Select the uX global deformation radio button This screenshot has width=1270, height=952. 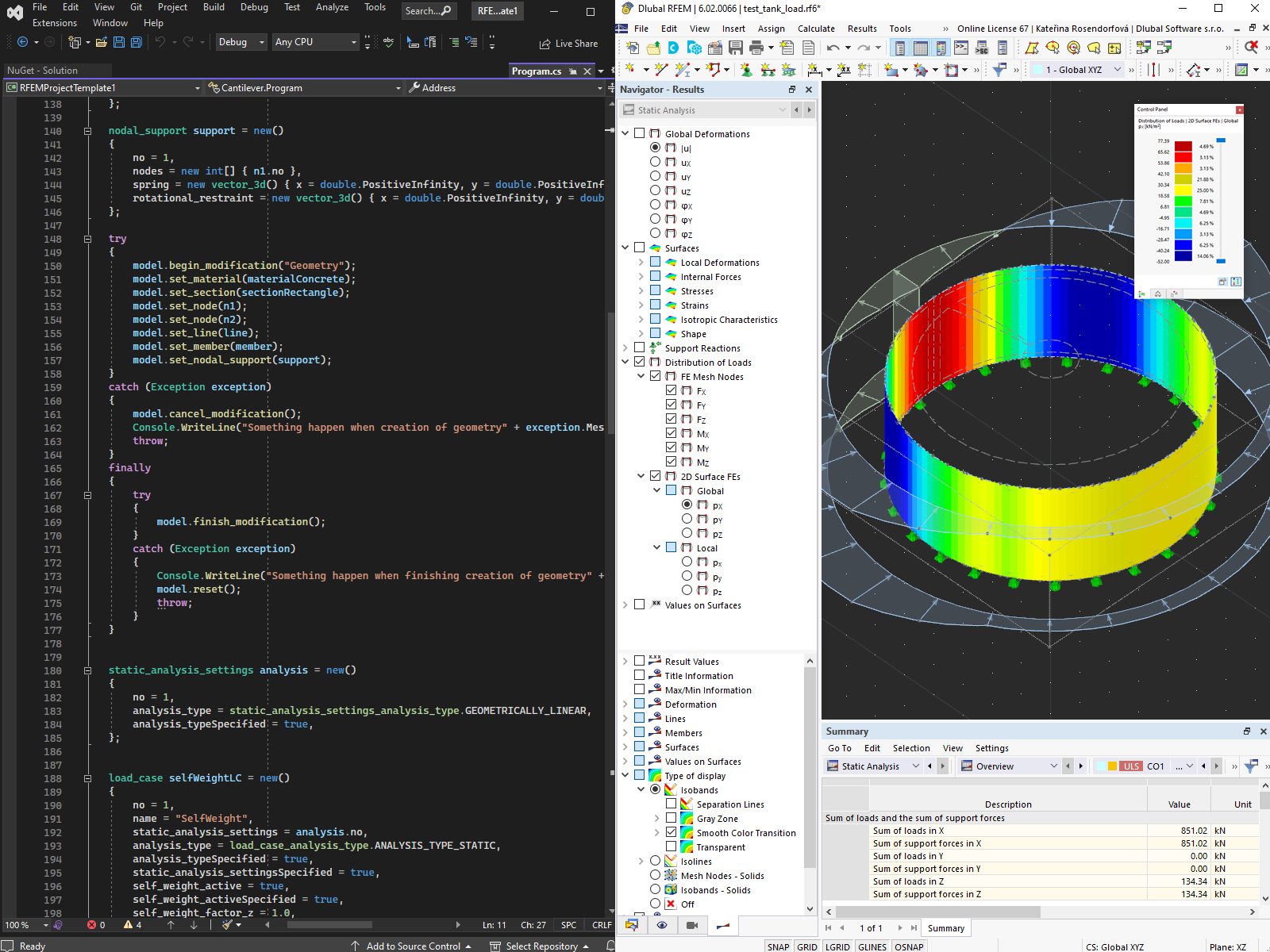point(655,162)
